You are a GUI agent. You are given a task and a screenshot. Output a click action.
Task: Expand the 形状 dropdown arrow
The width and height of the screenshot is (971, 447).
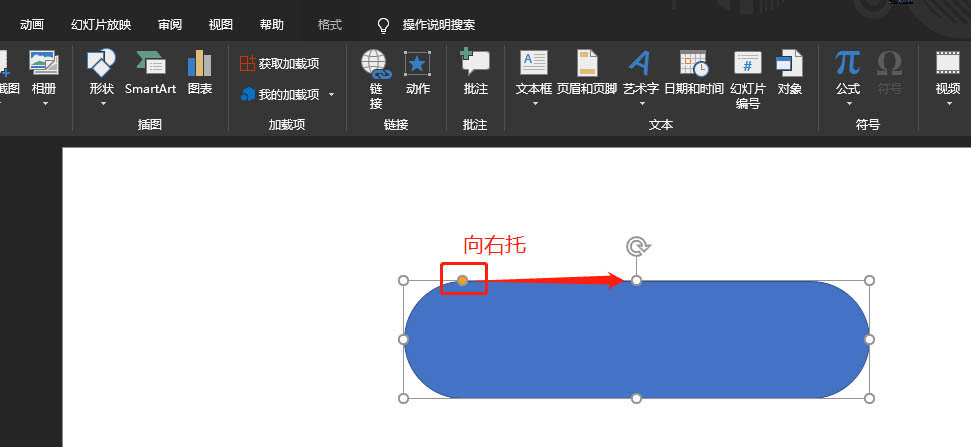point(103,103)
